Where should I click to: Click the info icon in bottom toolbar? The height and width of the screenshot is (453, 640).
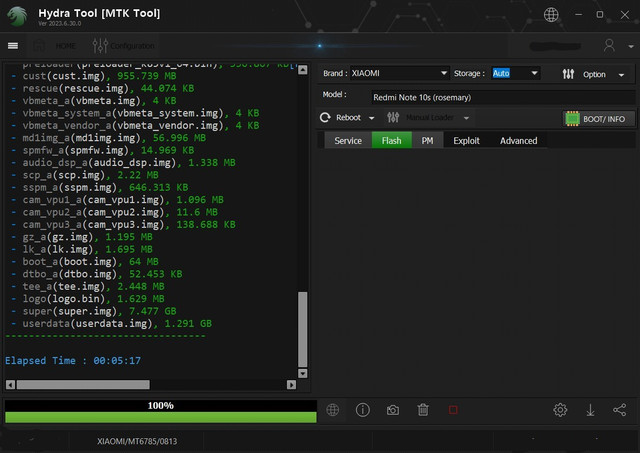362,410
